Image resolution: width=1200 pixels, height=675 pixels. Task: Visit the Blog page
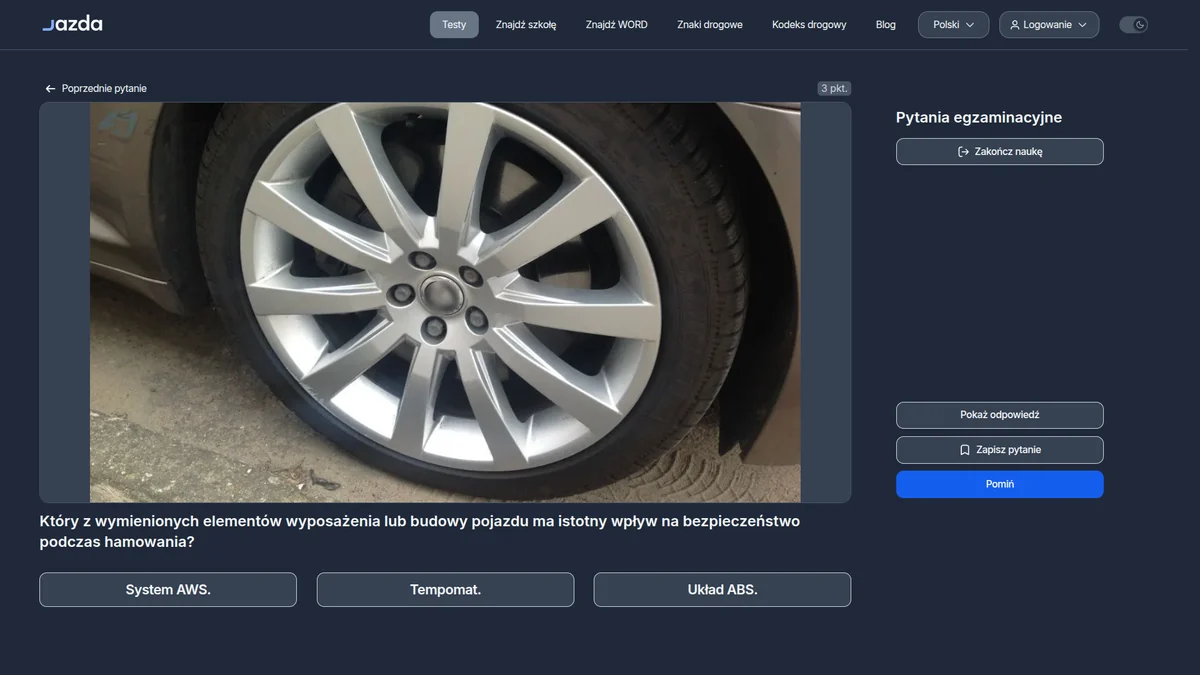tap(886, 25)
